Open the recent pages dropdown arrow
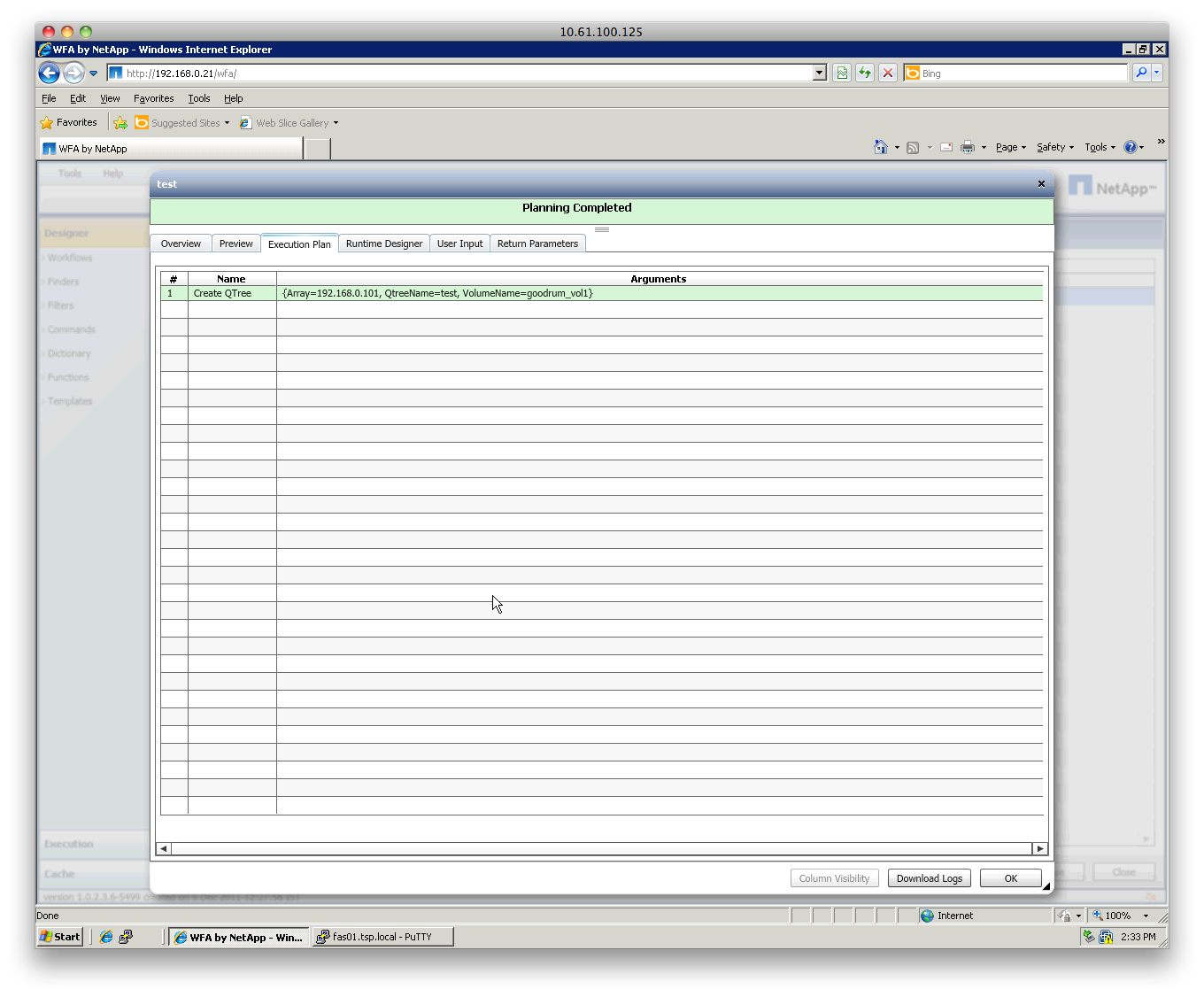This screenshot has height=997, width=1204. pos(93,73)
